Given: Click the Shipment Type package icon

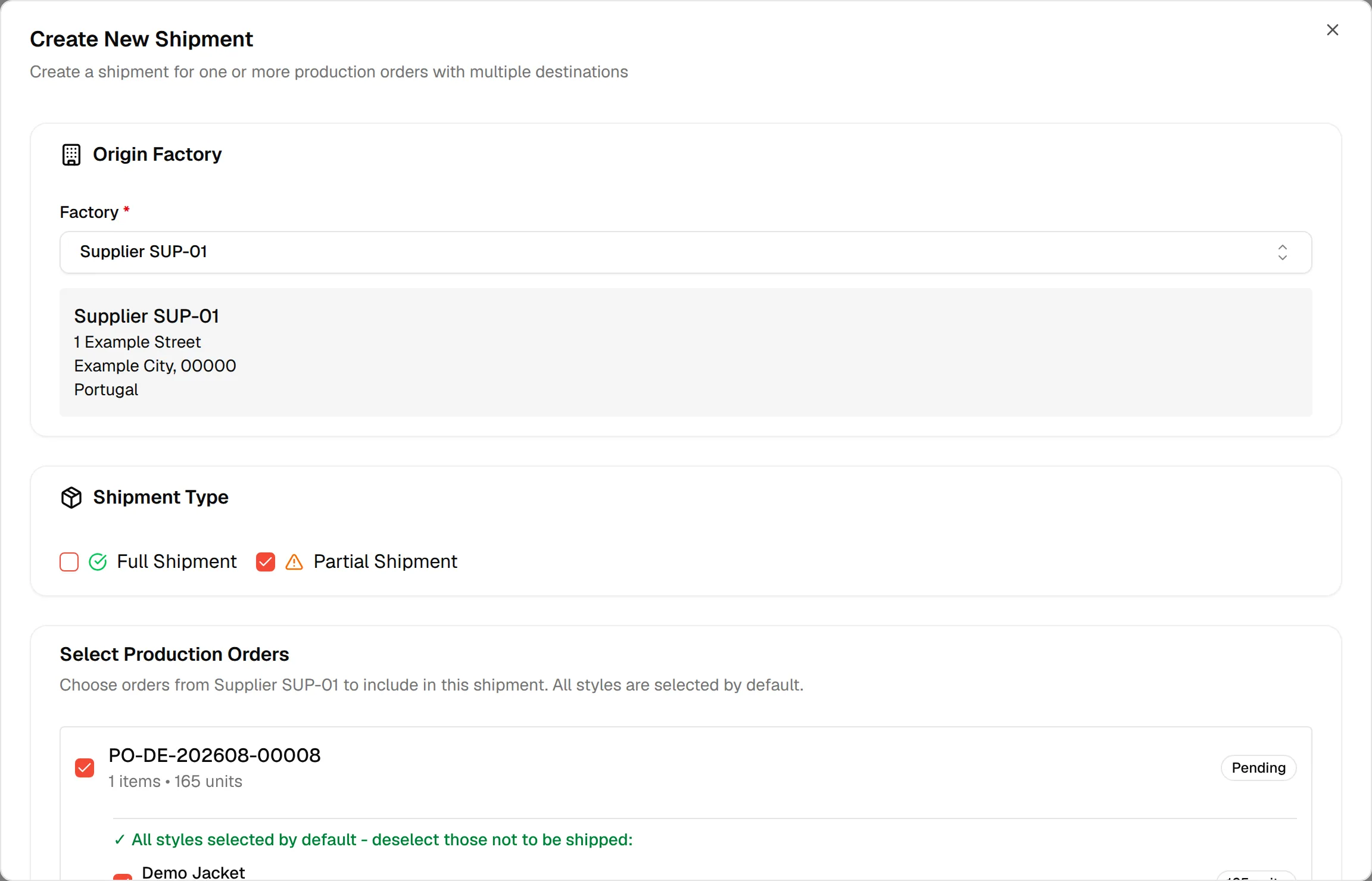Looking at the screenshot, I should tap(71, 497).
